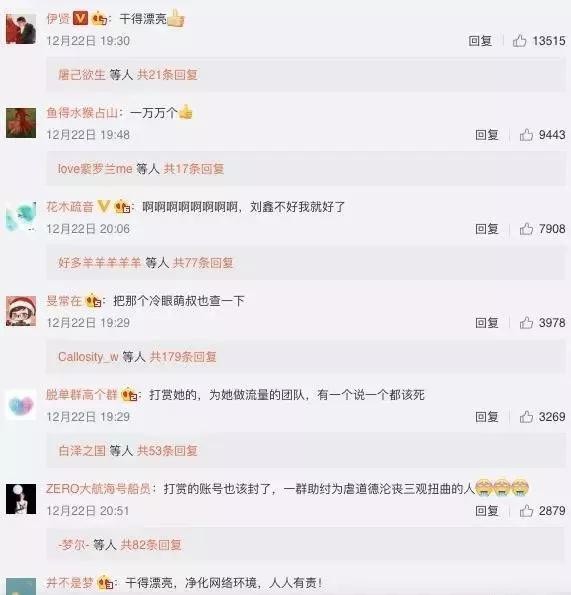Reply to 鱼得水猴占山's comment
The width and height of the screenshot is (571, 595).
coord(487,135)
